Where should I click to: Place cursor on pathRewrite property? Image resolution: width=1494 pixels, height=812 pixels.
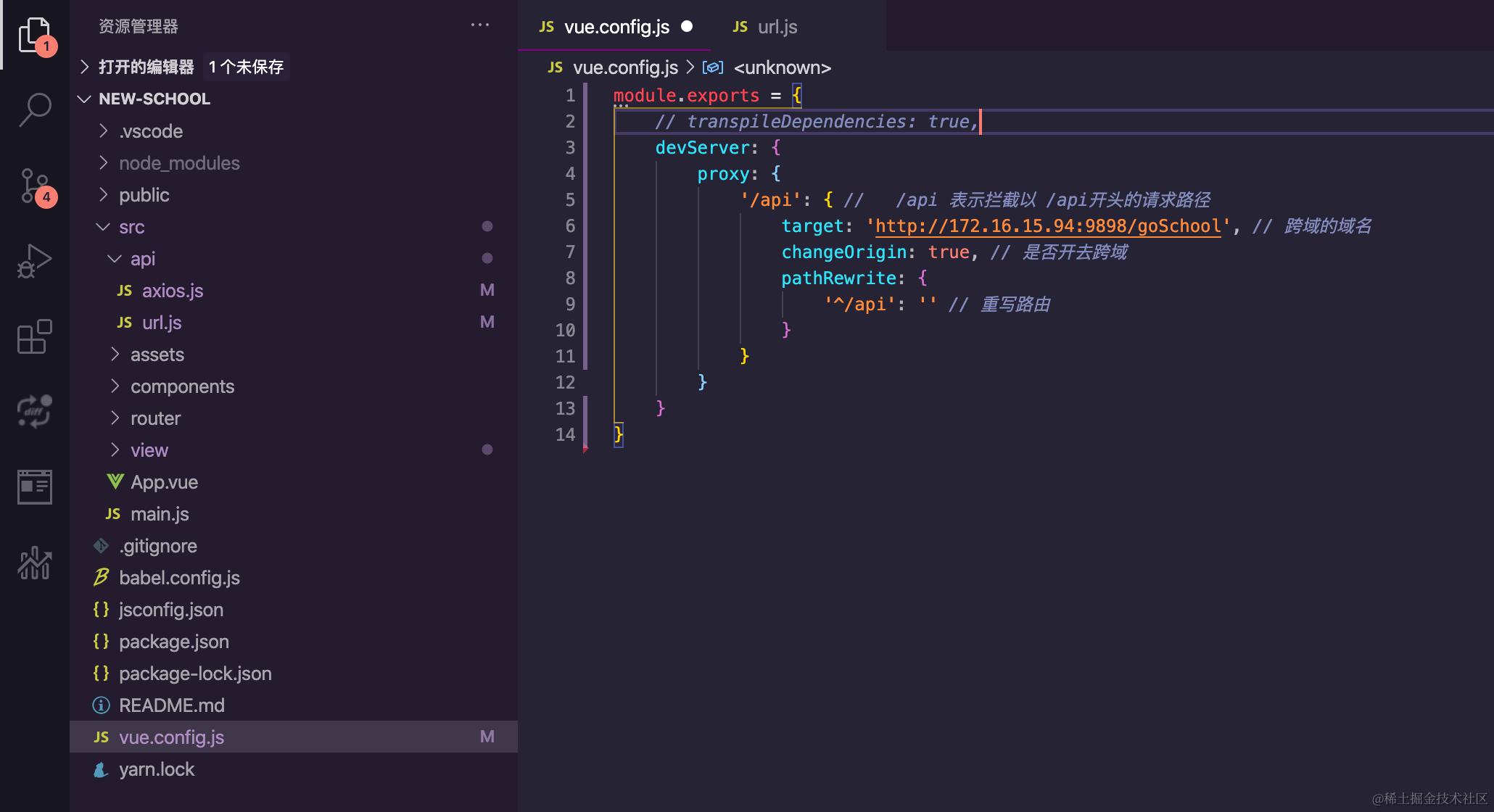[x=839, y=278]
